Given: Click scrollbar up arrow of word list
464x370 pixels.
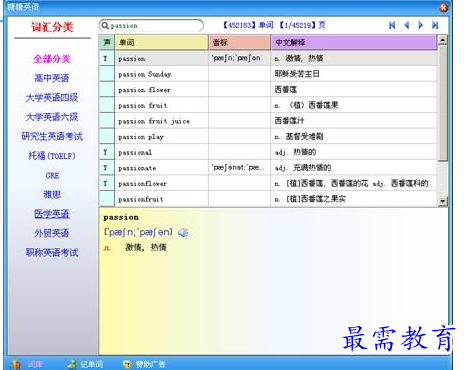Looking at the screenshot, I should click(442, 40).
